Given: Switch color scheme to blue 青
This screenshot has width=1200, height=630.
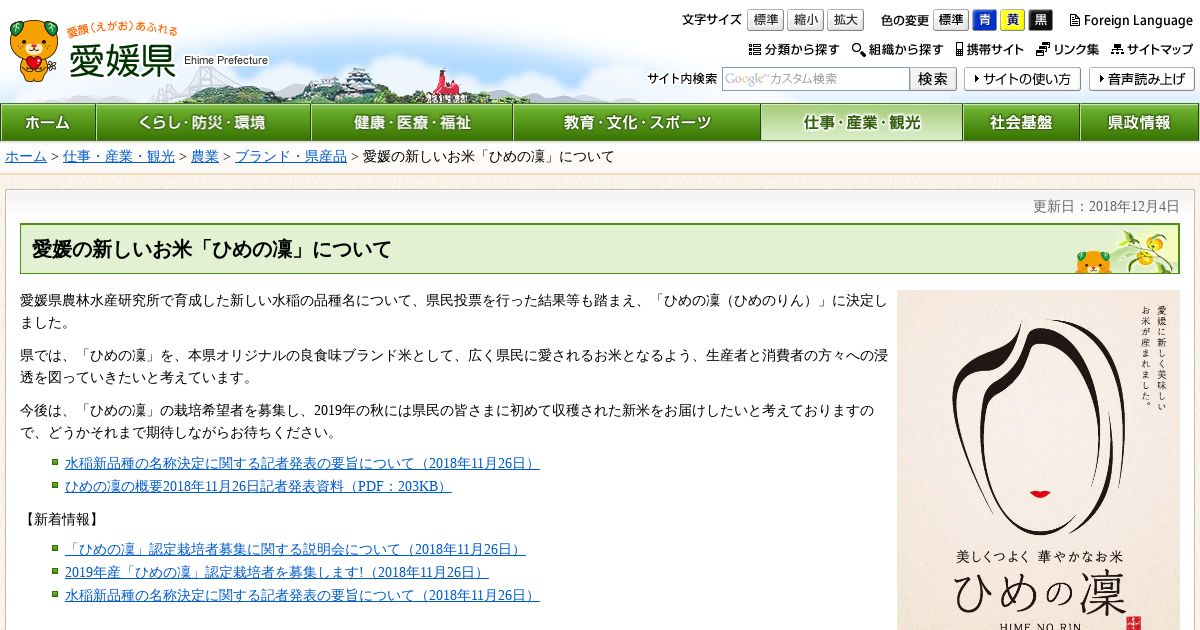Looking at the screenshot, I should [x=985, y=20].
